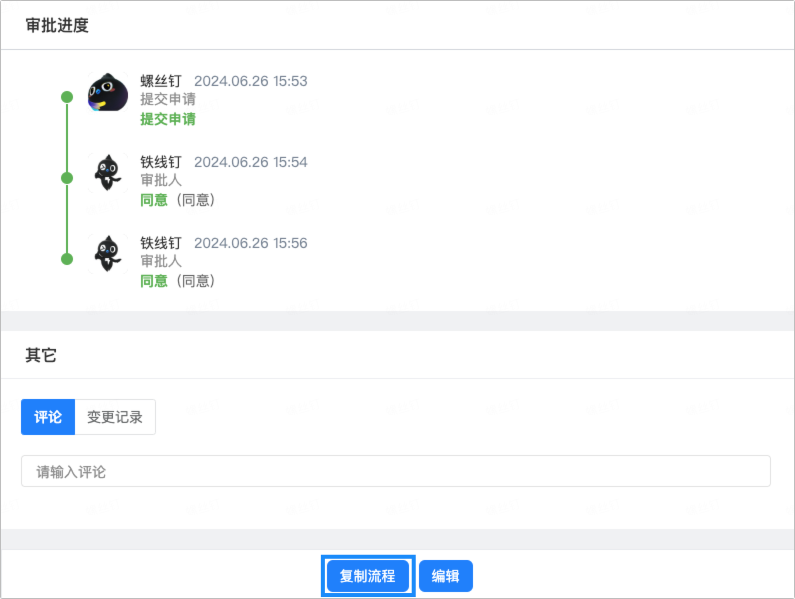Click 螺丝钉's avatar icon
Viewport: 795px width, 599px height.
pos(108,92)
